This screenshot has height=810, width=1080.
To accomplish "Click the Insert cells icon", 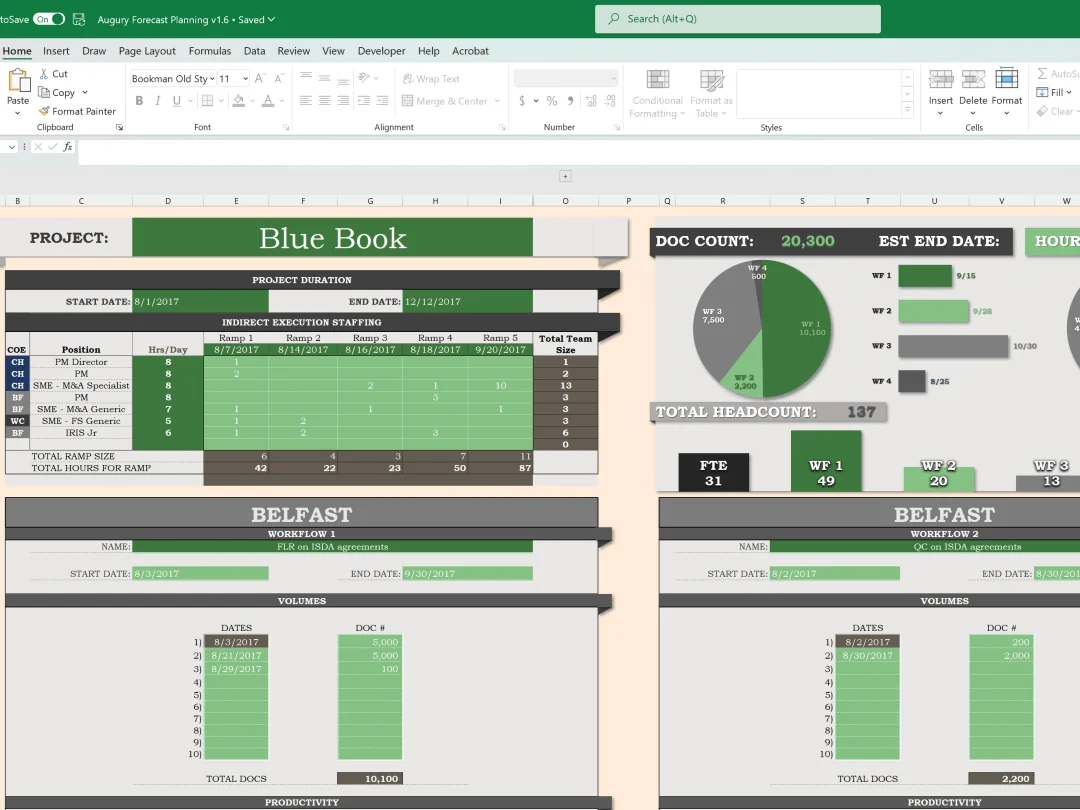I will 941,79.
